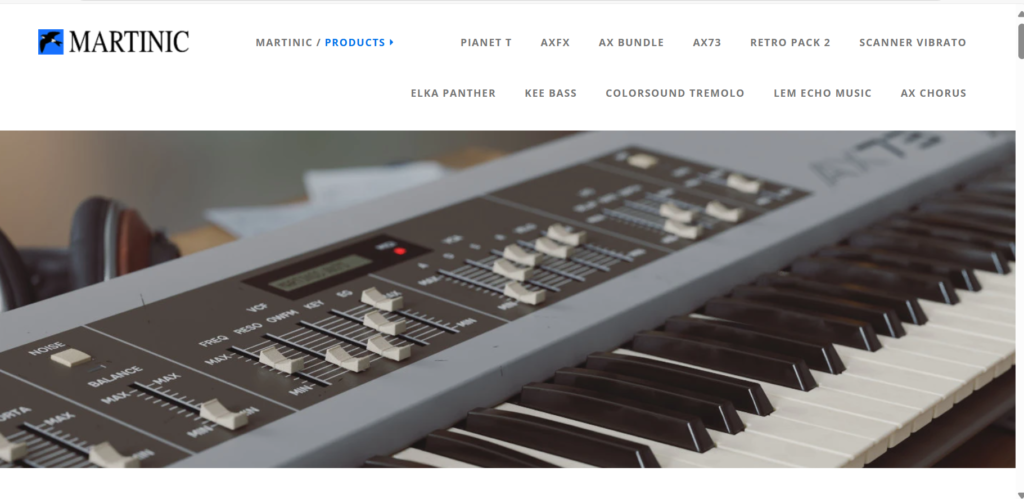Click the page vertical scrollbar thumb
Viewport: 1024px width, 499px height.
pyautogui.click(x=1020, y=40)
